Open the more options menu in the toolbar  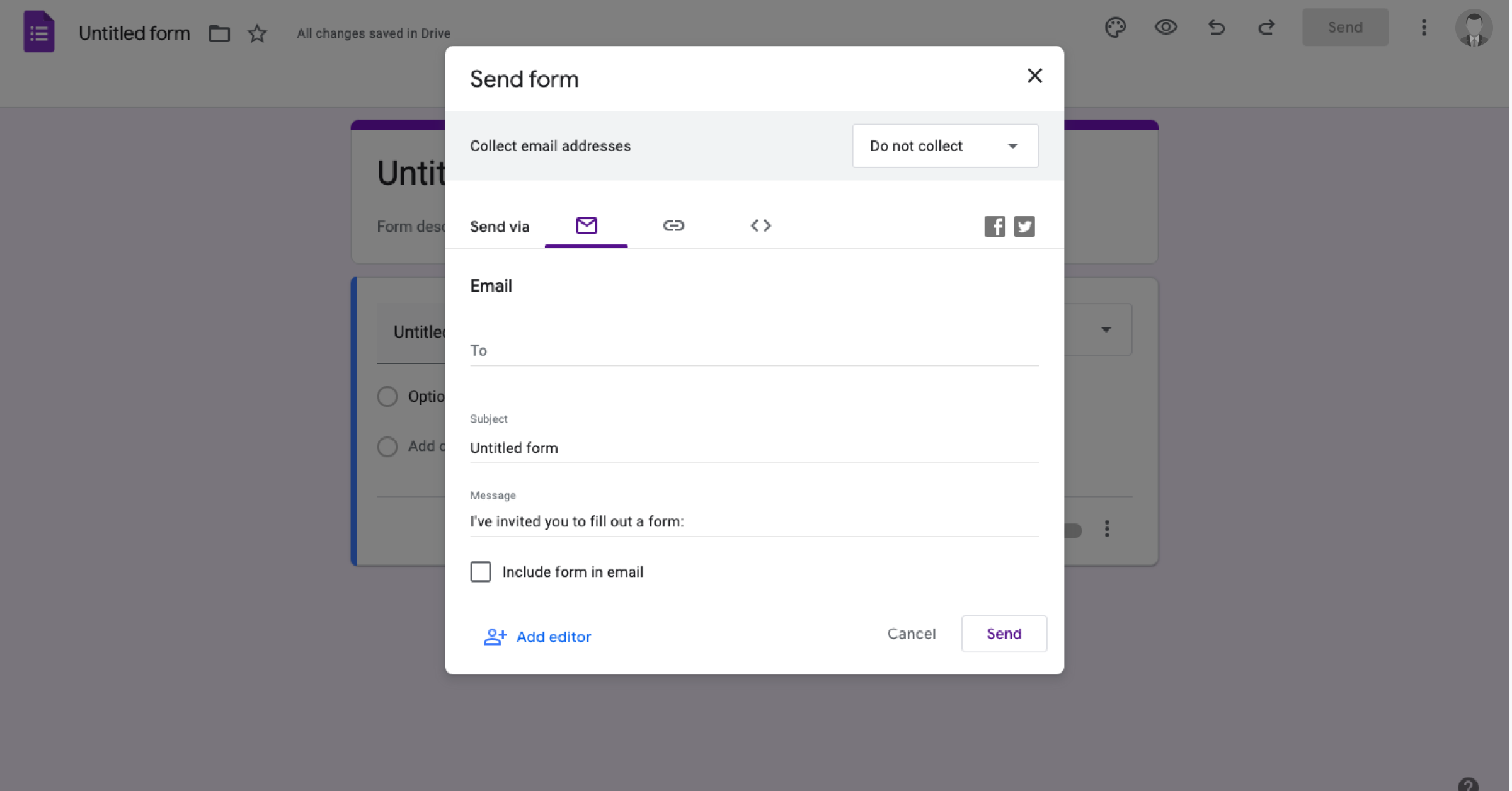(1423, 28)
